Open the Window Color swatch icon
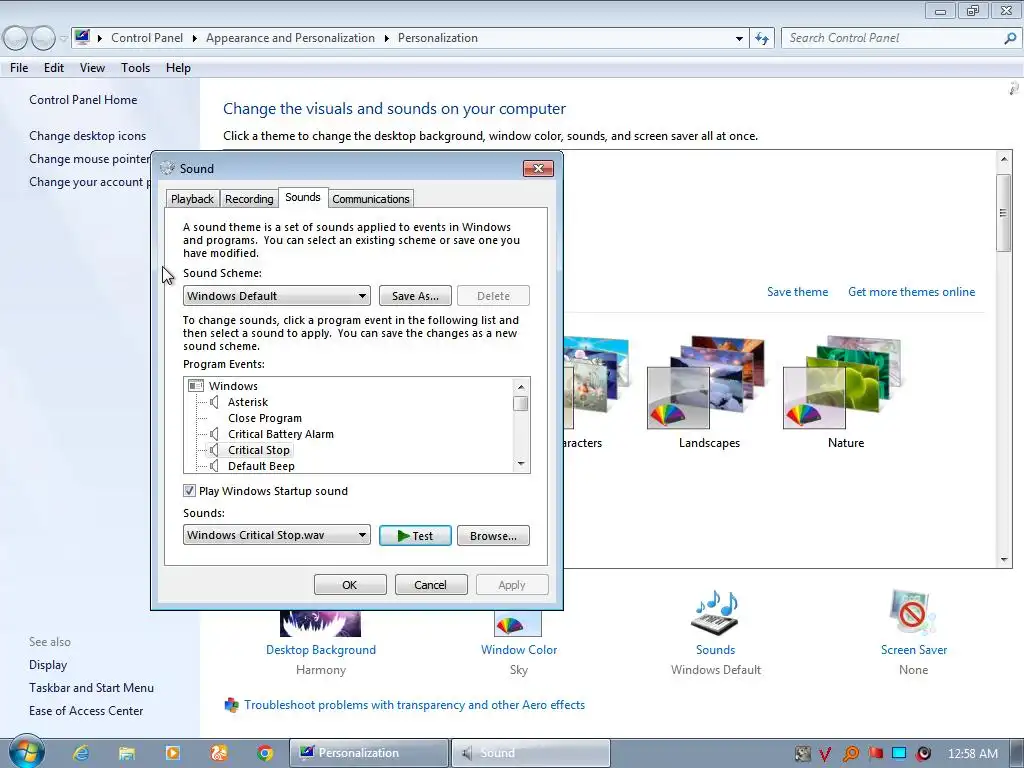 518,624
